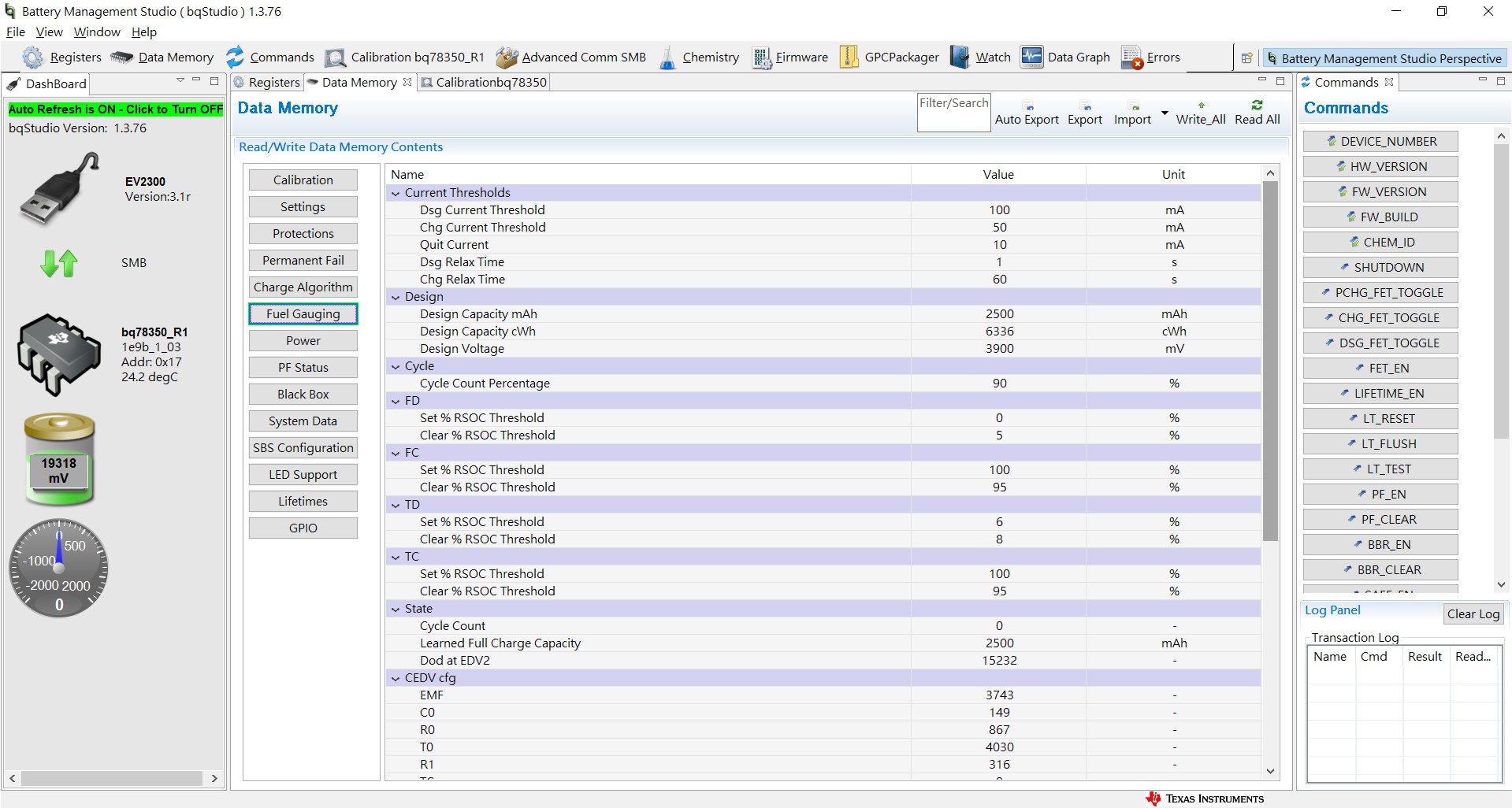Open the GPCPackager tool

tap(889, 57)
